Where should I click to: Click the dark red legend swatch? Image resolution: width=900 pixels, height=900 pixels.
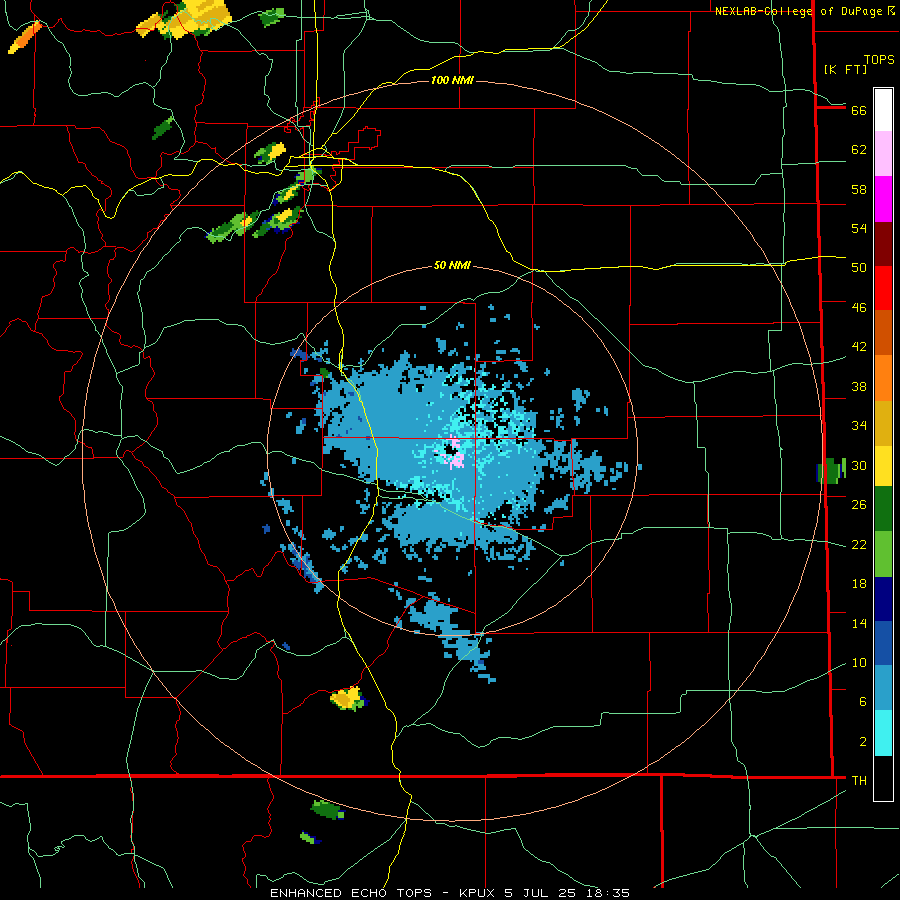click(x=883, y=244)
